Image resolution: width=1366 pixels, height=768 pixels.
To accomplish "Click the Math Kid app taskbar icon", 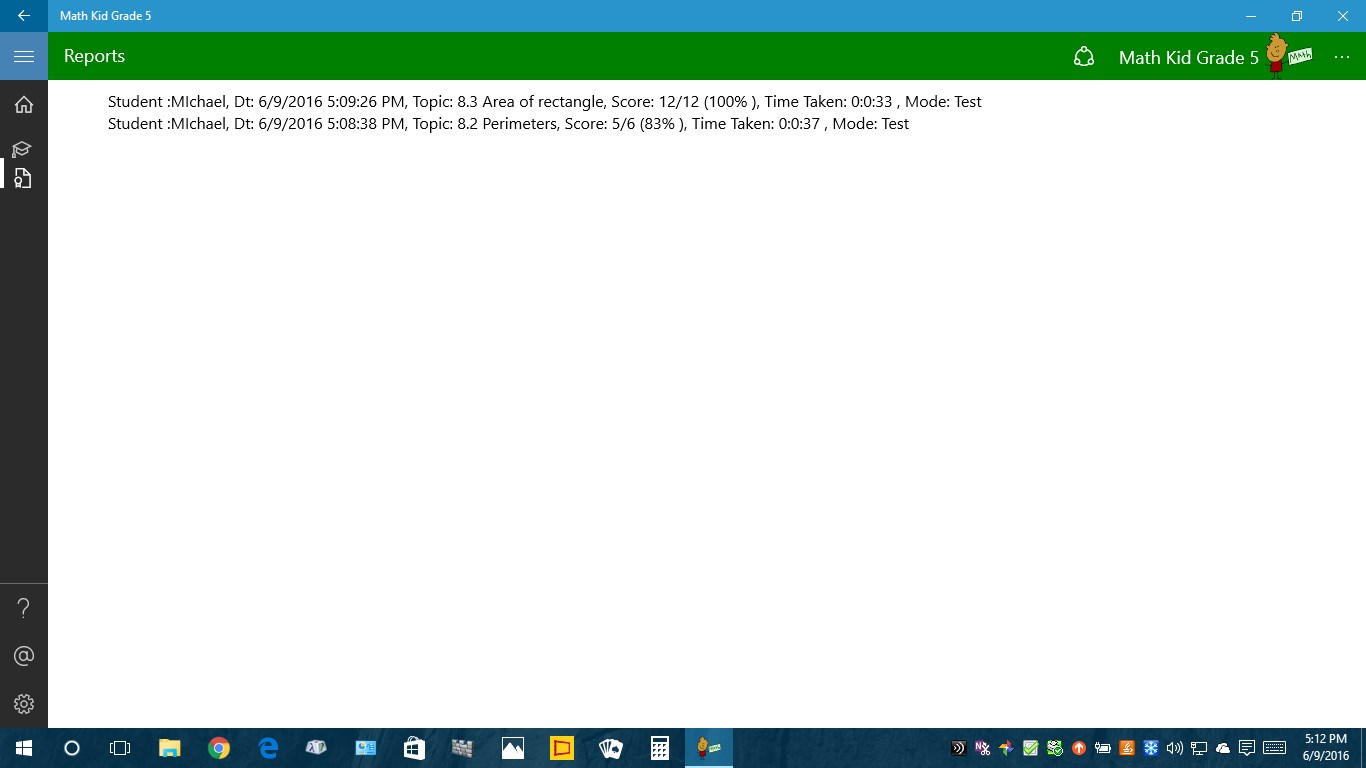I will click(709, 748).
